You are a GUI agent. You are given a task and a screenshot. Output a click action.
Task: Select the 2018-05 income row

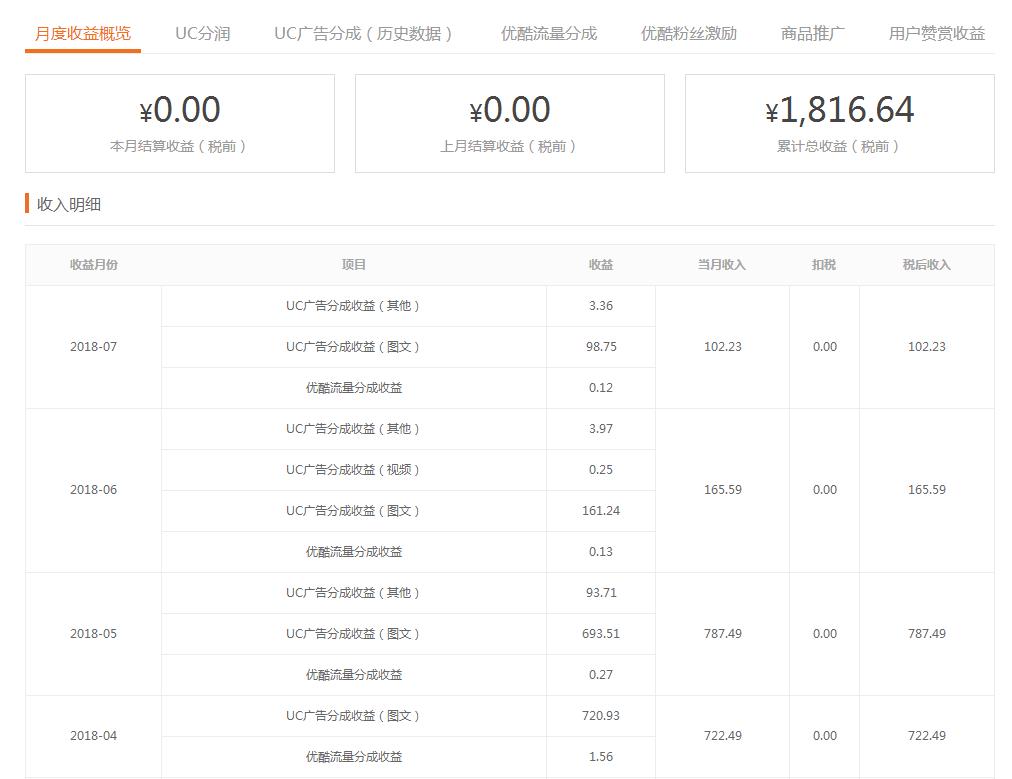[94, 633]
